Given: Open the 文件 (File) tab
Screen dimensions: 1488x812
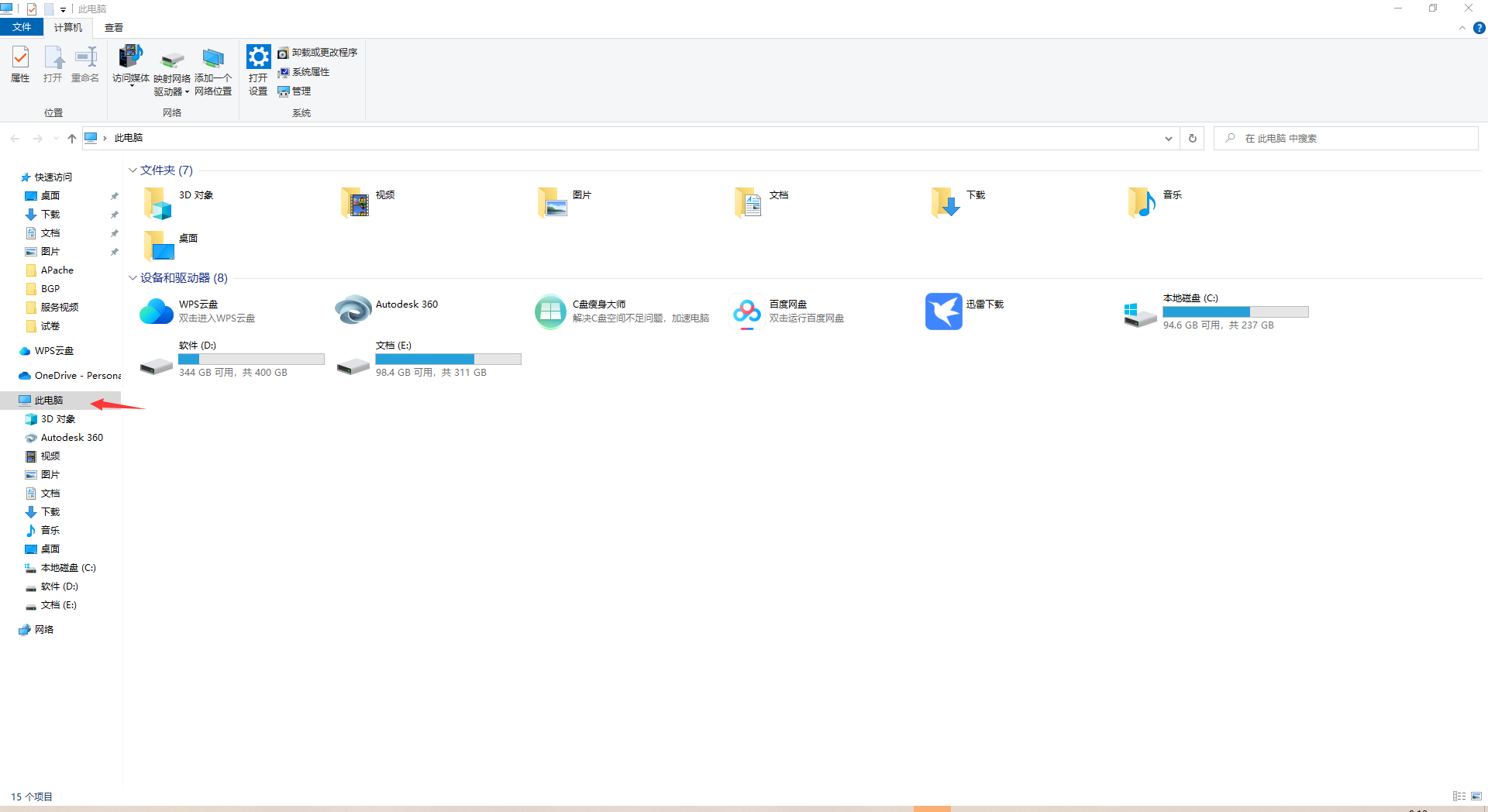Looking at the screenshot, I should 22,27.
